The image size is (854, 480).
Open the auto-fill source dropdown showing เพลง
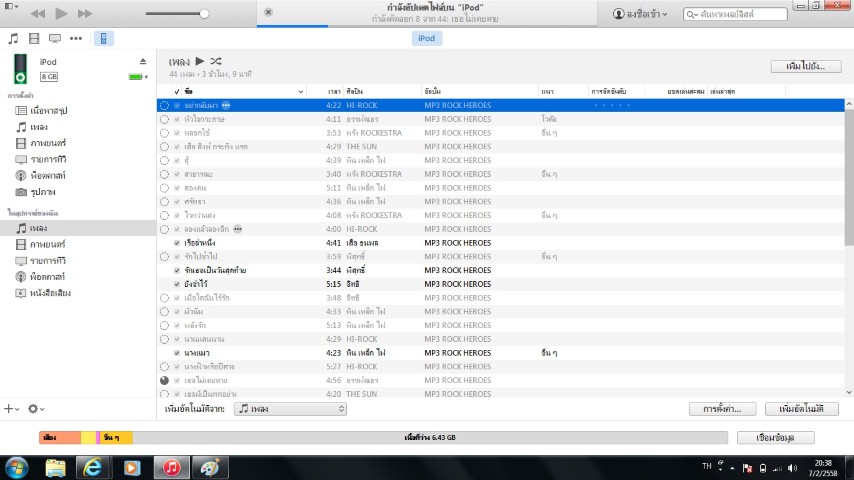290,409
